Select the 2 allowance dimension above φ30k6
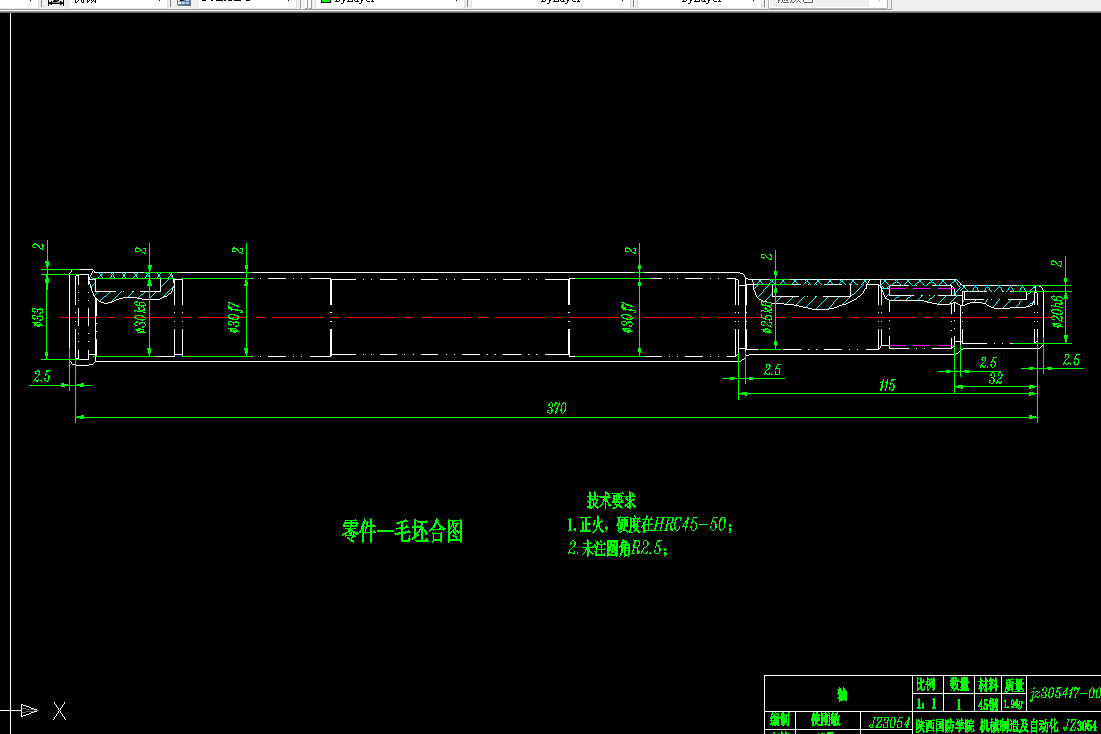This screenshot has width=1101, height=734. click(x=141, y=250)
